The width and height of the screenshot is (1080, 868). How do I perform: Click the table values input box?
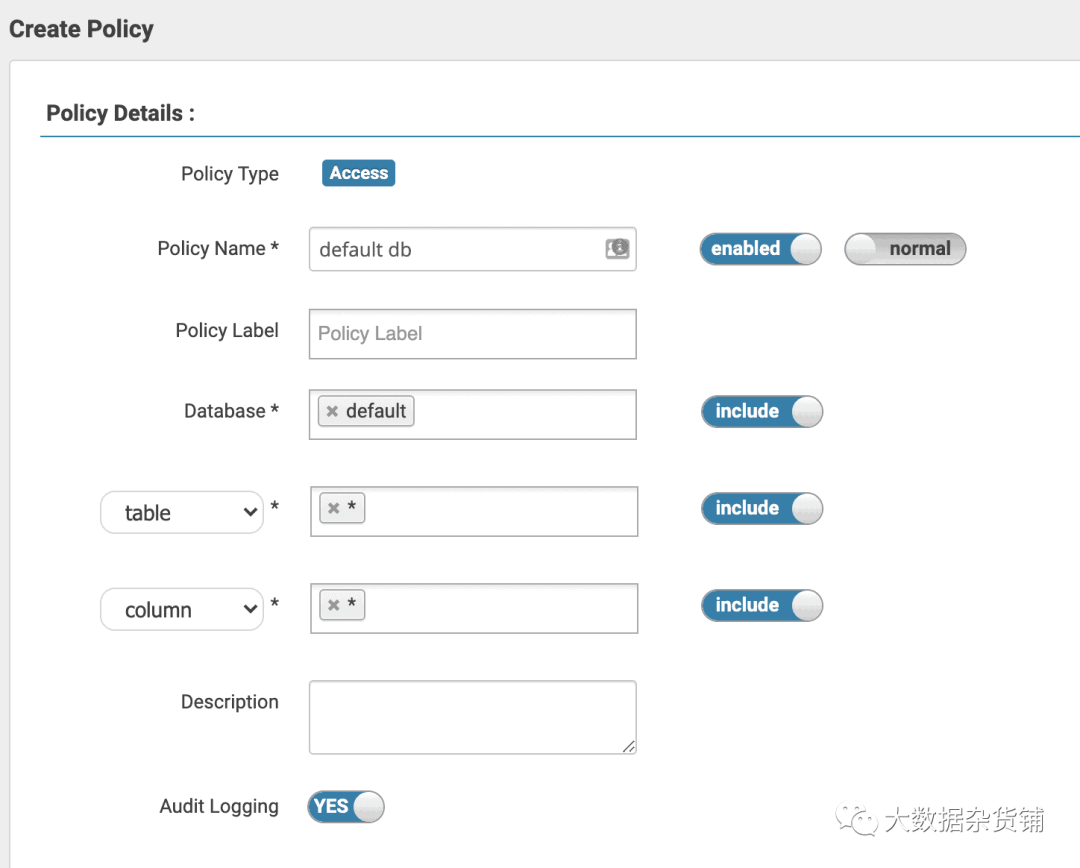pos(500,511)
